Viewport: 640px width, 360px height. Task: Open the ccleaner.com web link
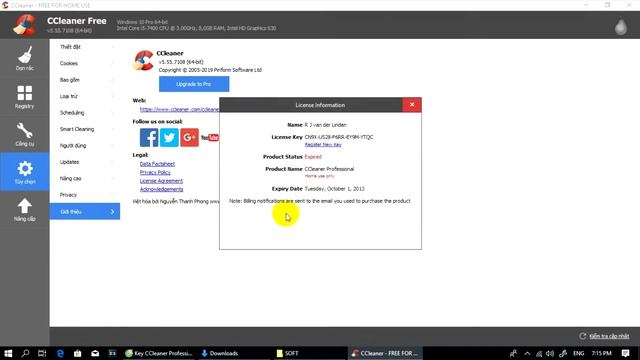pos(179,109)
